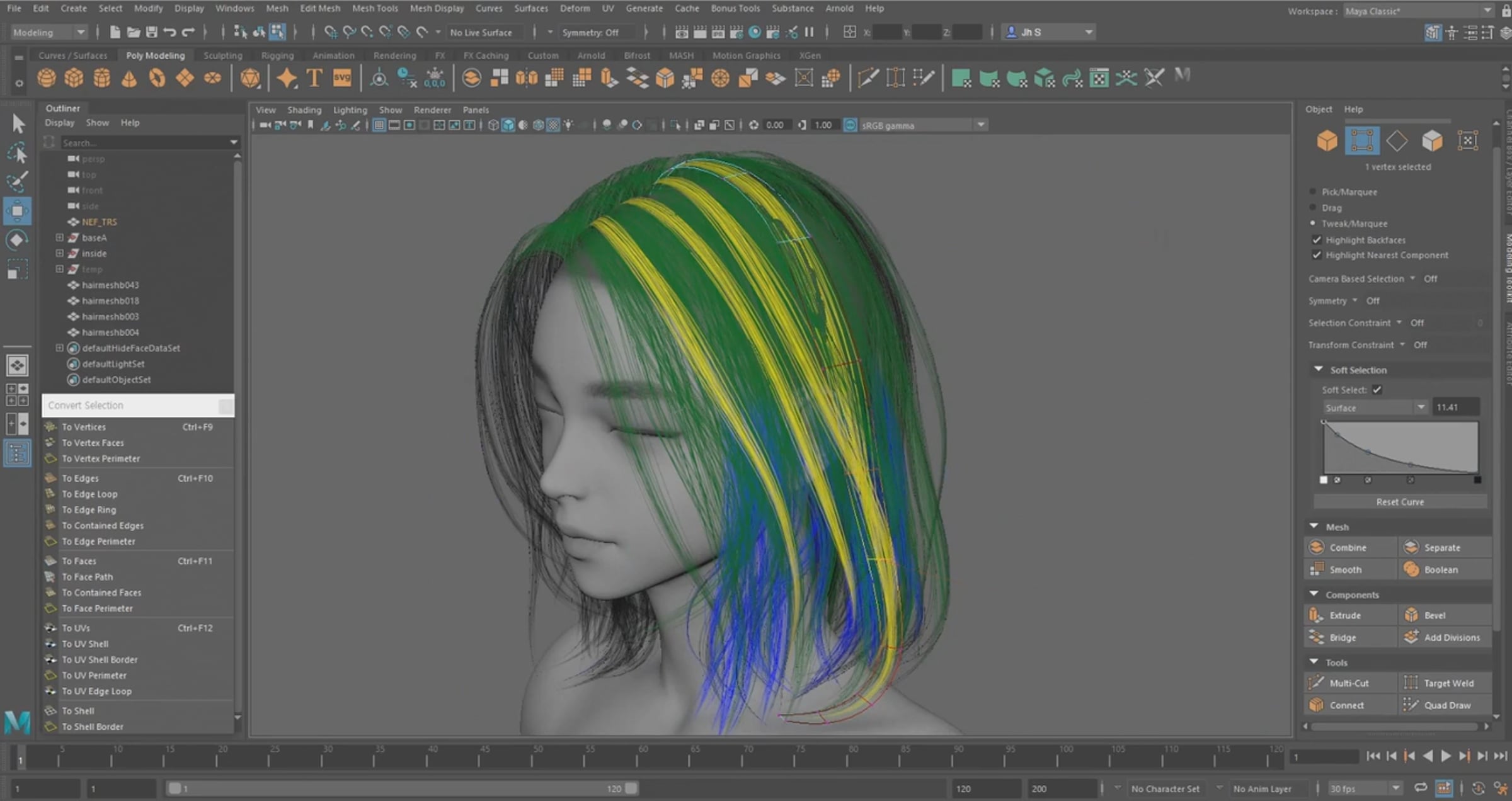The width and height of the screenshot is (1512, 801).
Task: Click the Target Weld tool
Action: tap(1448, 683)
